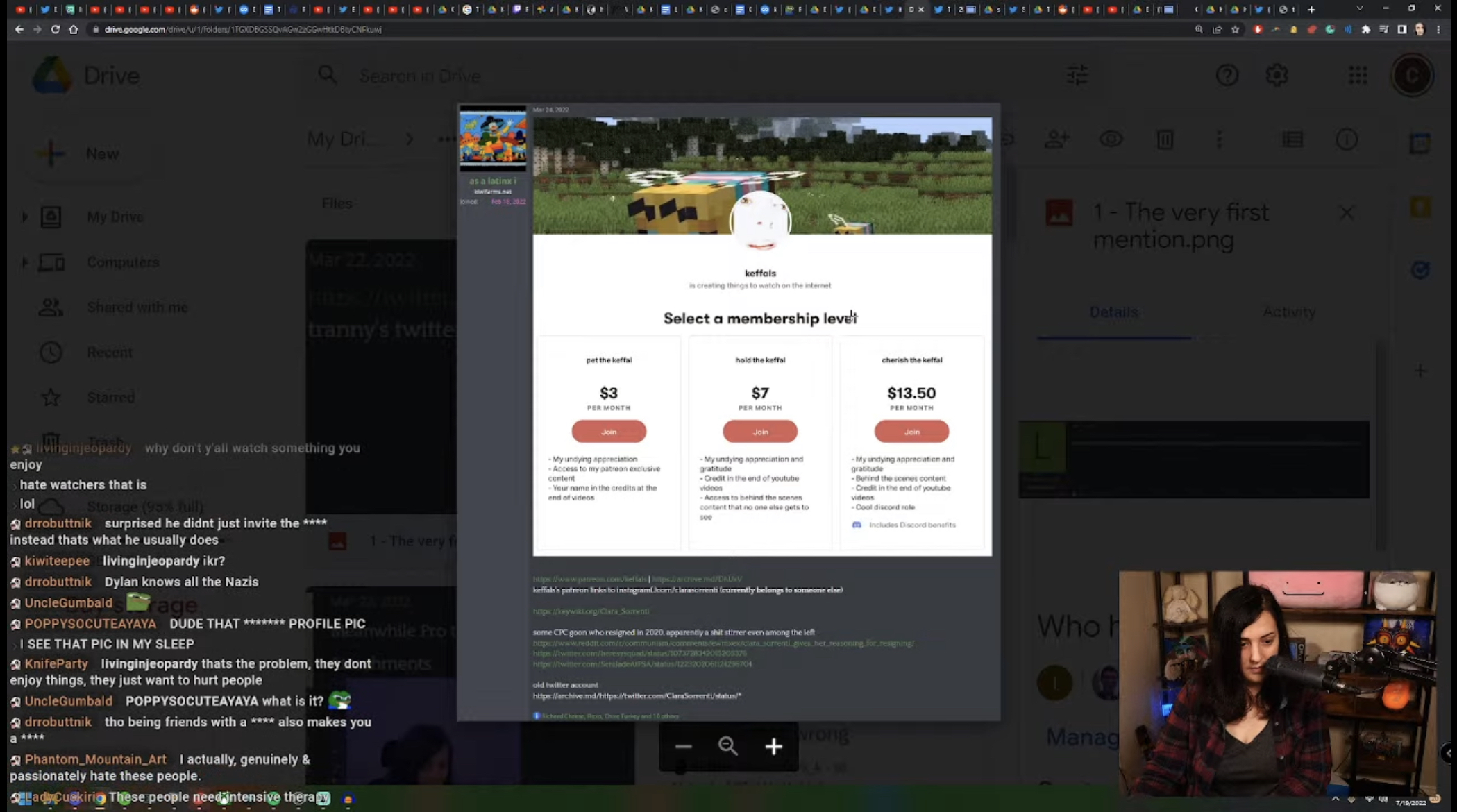The height and width of the screenshot is (812, 1457).
Task: Click Join under the $13.50 tier
Action: pos(911,432)
